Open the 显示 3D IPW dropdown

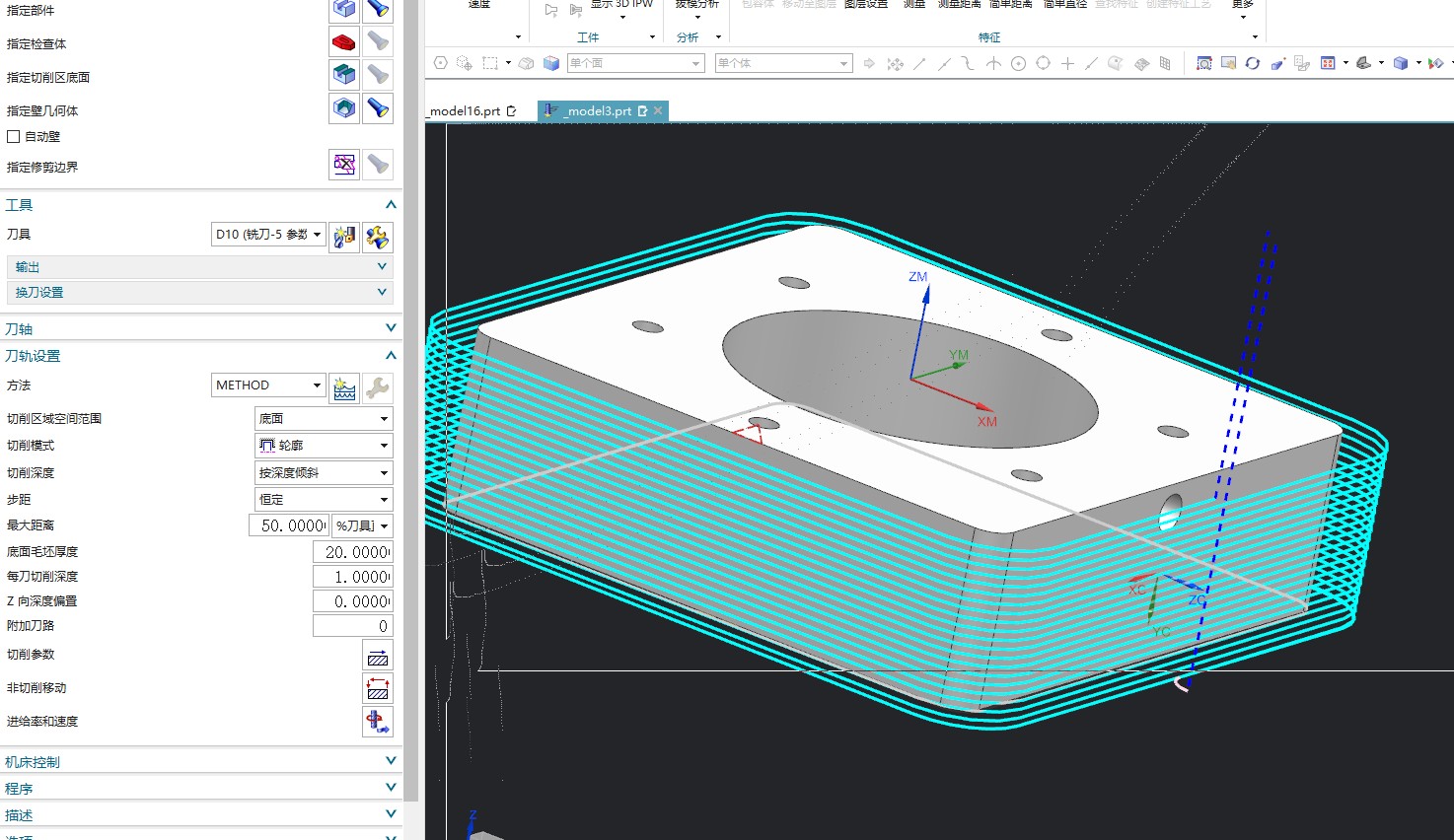[621, 10]
